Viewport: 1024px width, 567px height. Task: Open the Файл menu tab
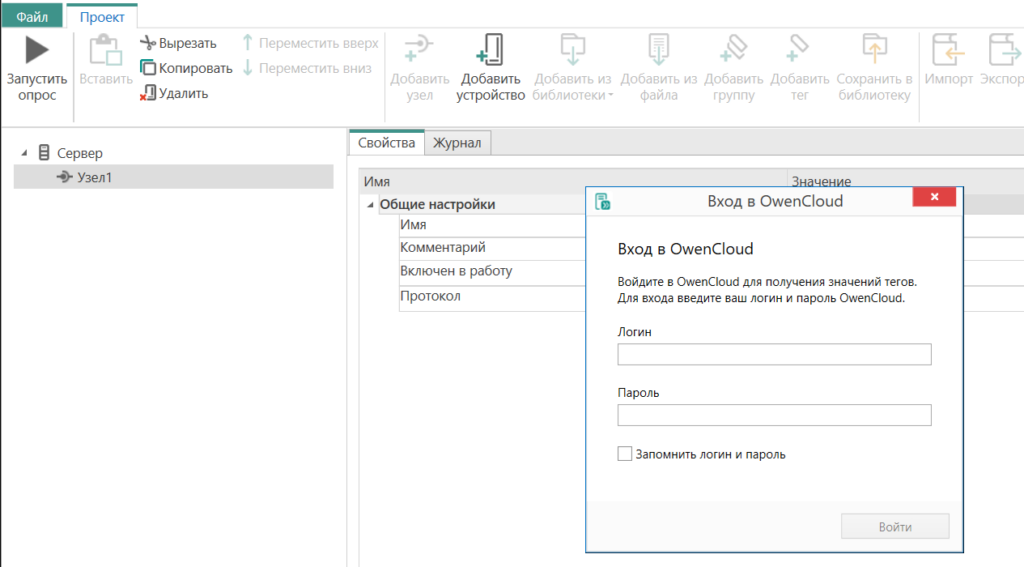point(32,16)
